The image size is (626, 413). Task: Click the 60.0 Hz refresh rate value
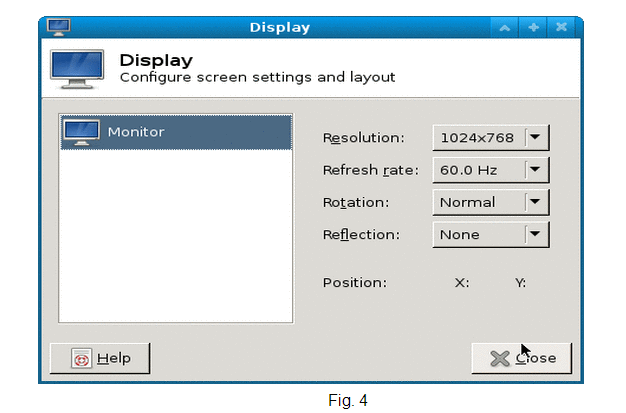pos(469,170)
